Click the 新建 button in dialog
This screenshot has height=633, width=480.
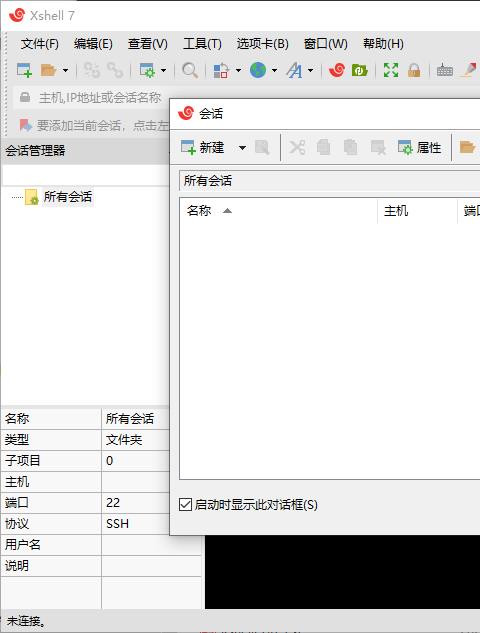tap(203, 148)
